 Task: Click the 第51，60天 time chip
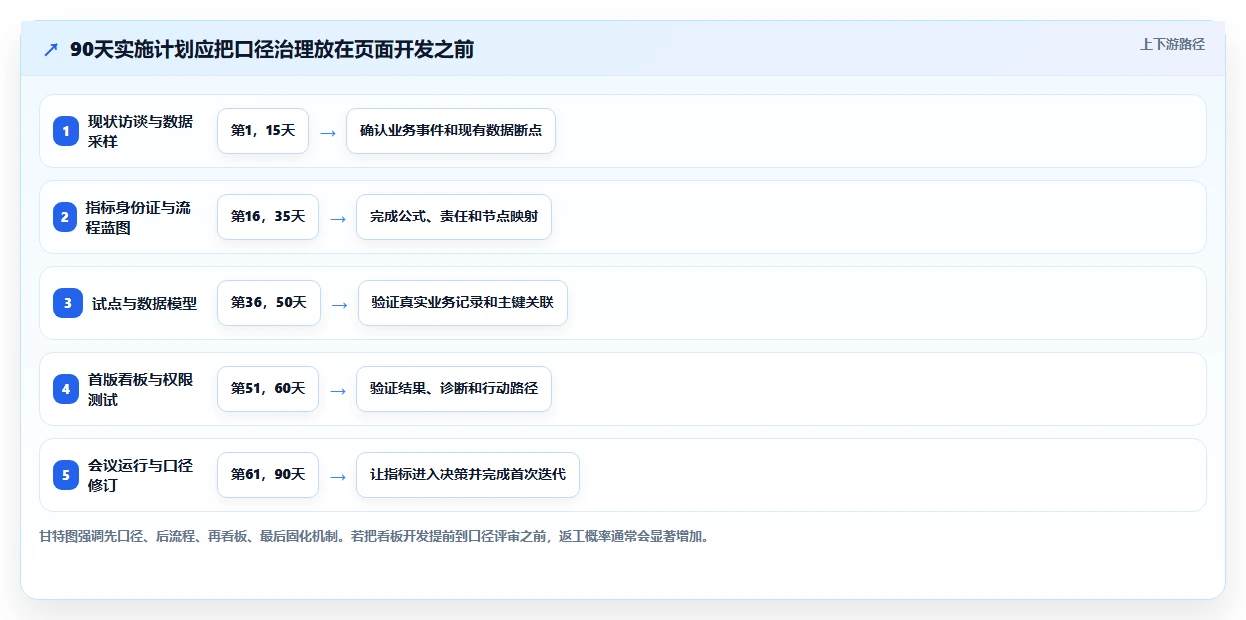[x=268, y=389]
